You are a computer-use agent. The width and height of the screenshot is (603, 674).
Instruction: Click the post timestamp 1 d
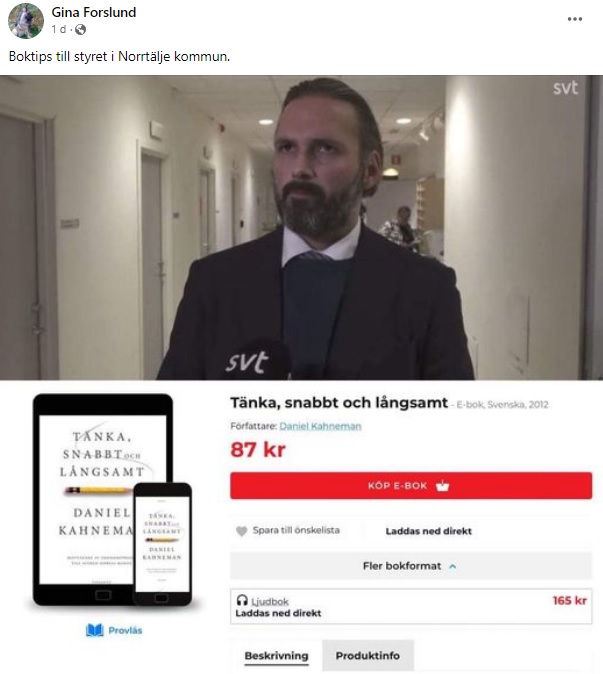click(59, 29)
